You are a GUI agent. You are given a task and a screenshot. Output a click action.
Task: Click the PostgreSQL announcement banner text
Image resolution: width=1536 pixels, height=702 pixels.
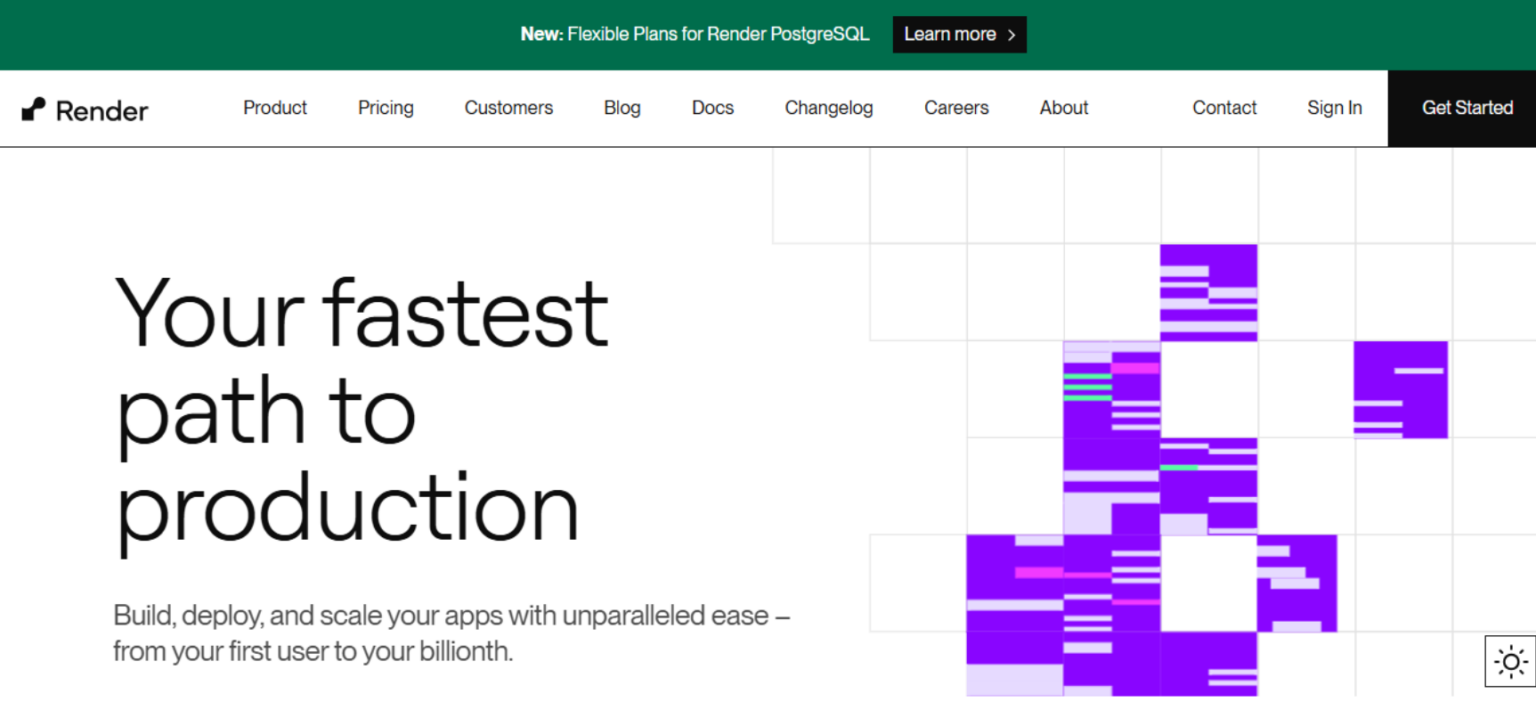coord(695,34)
